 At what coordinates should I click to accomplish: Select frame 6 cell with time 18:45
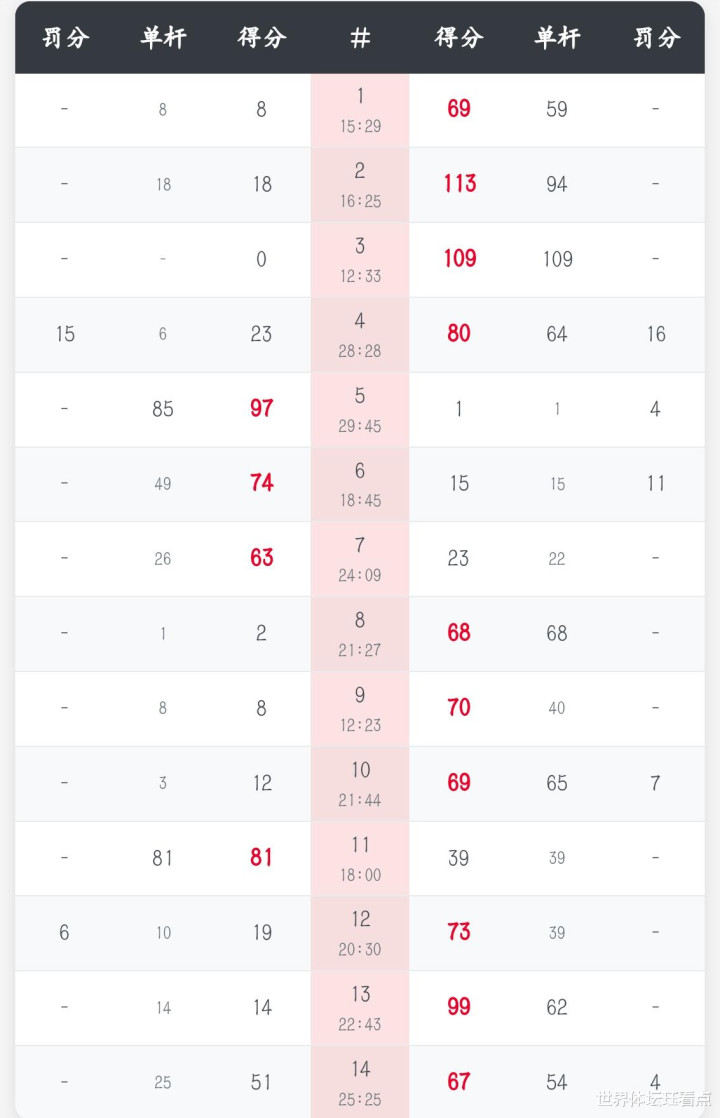pyautogui.click(x=360, y=484)
